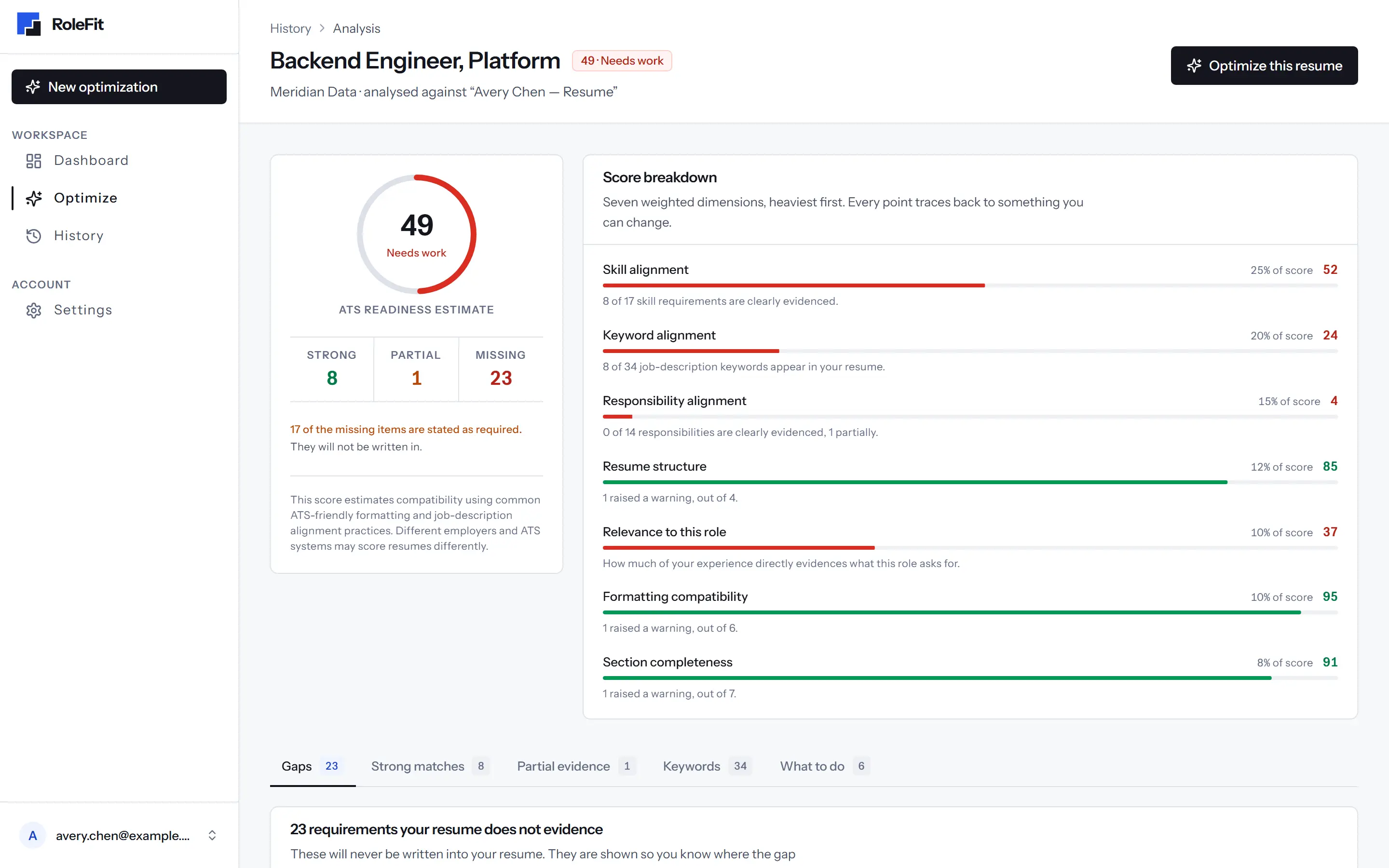Click the New optimization button
The height and width of the screenshot is (868, 1389).
(119, 87)
